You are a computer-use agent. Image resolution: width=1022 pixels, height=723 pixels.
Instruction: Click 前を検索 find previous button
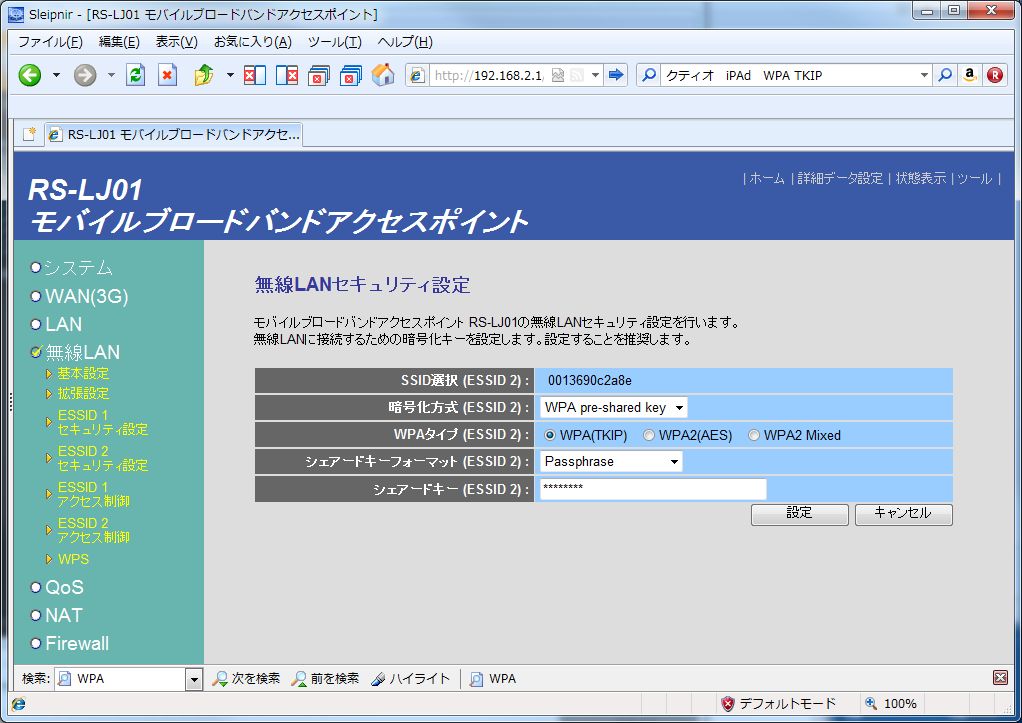click(325, 679)
